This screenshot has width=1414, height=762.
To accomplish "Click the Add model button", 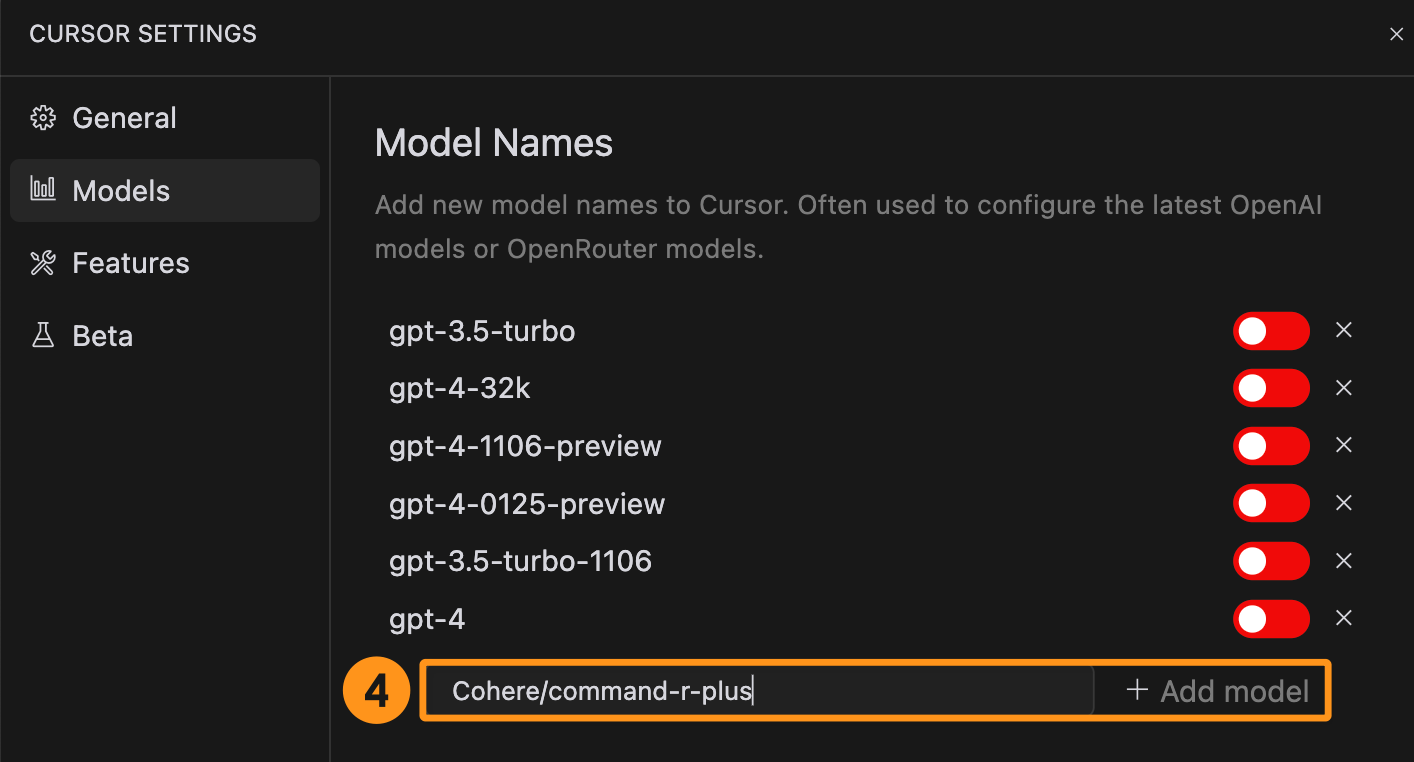I will (1215, 690).
